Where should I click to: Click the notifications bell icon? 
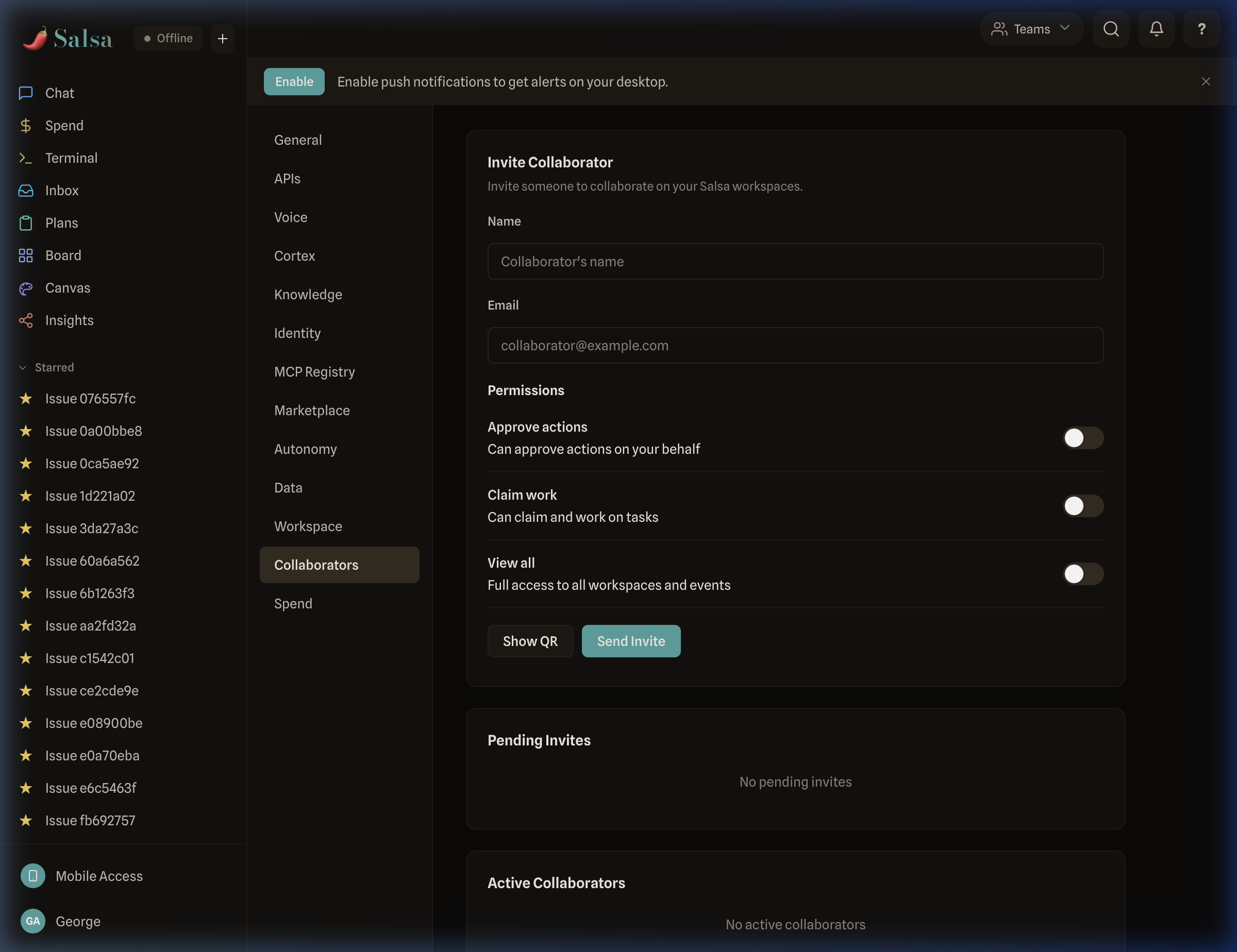click(x=1156, y=29)
